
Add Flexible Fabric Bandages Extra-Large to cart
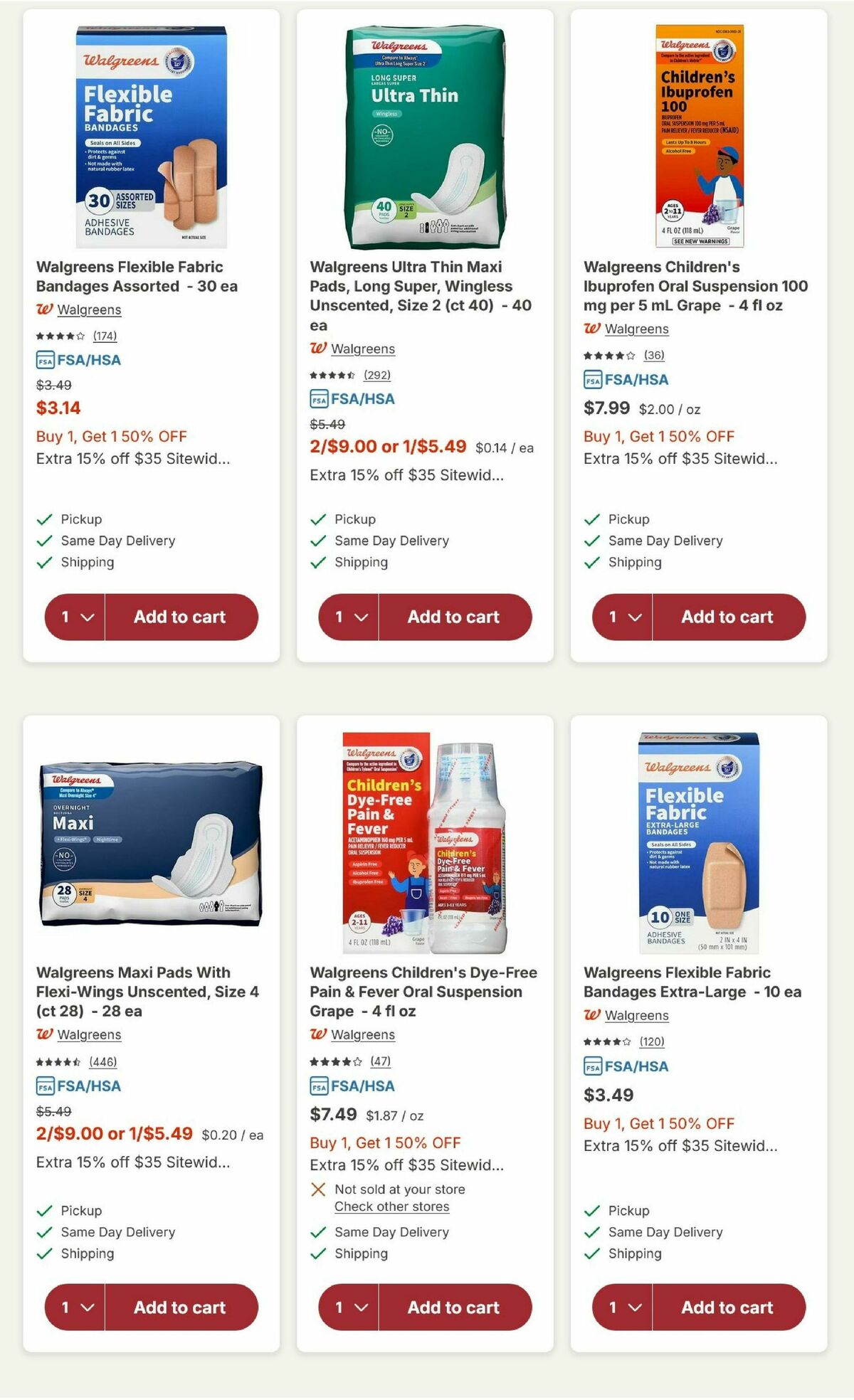point(728,1307)
